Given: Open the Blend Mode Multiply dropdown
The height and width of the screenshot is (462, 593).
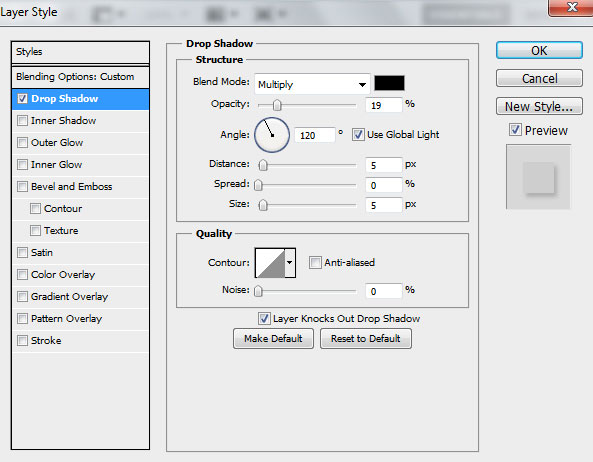Looking at the screenshot, I should click(x=312, y=84).
